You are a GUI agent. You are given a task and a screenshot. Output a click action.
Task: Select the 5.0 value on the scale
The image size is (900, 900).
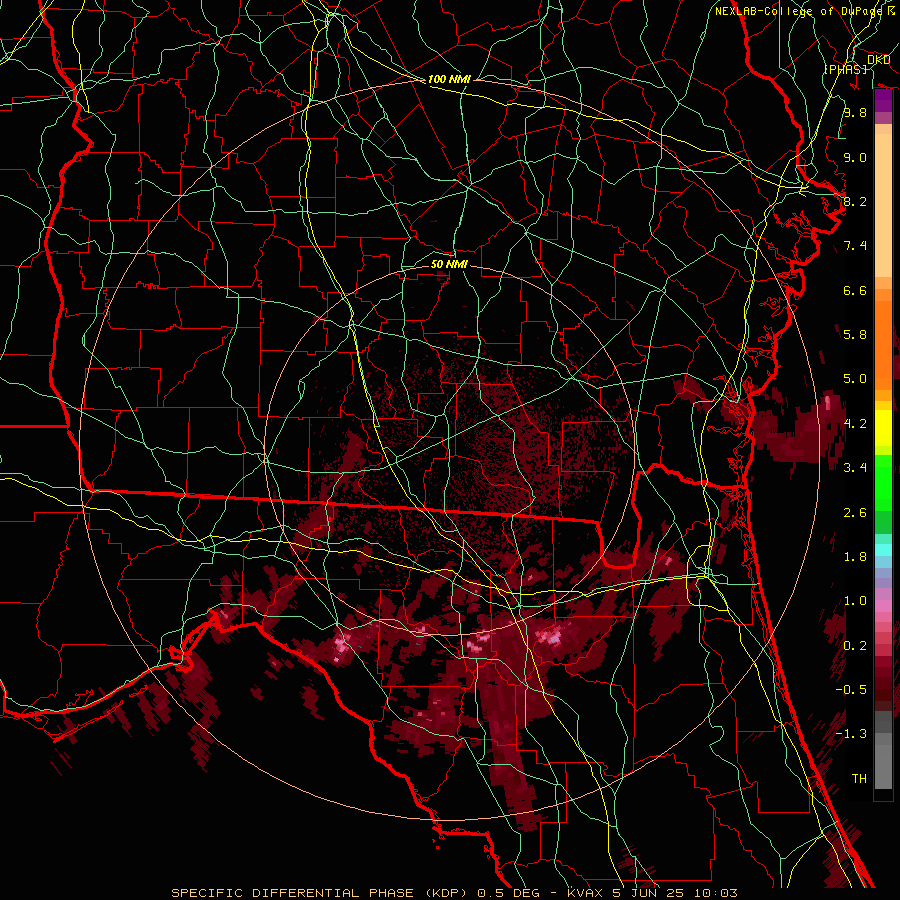point(855,379)
